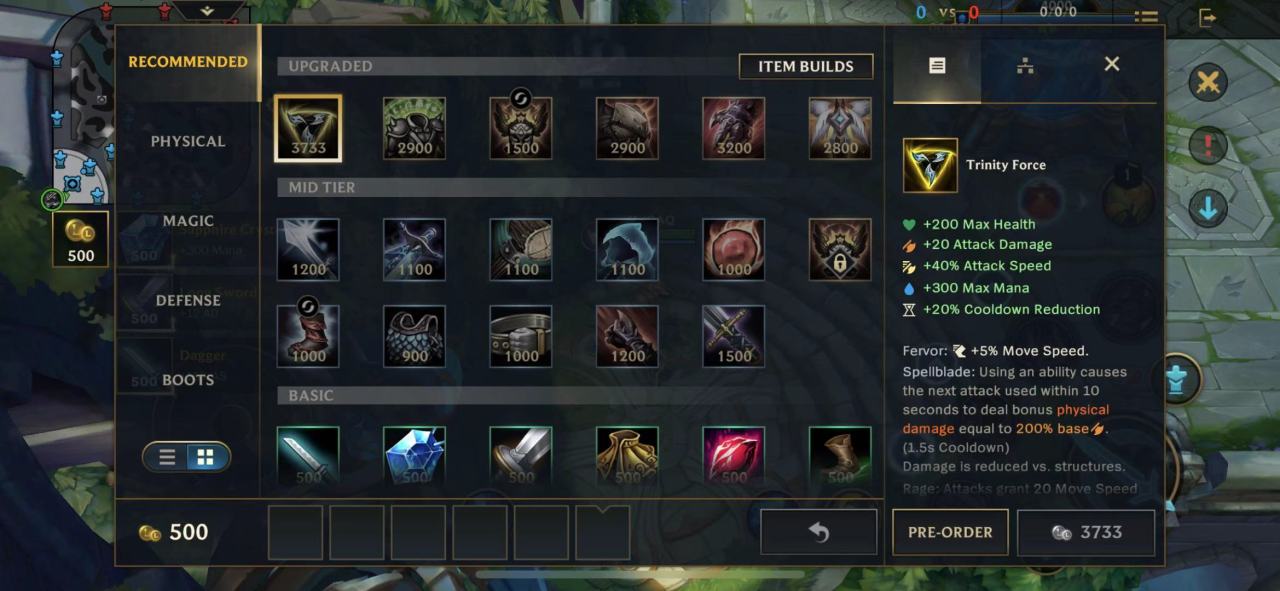Pick the Ruby Crystal basic item

(x=733, y=457)
